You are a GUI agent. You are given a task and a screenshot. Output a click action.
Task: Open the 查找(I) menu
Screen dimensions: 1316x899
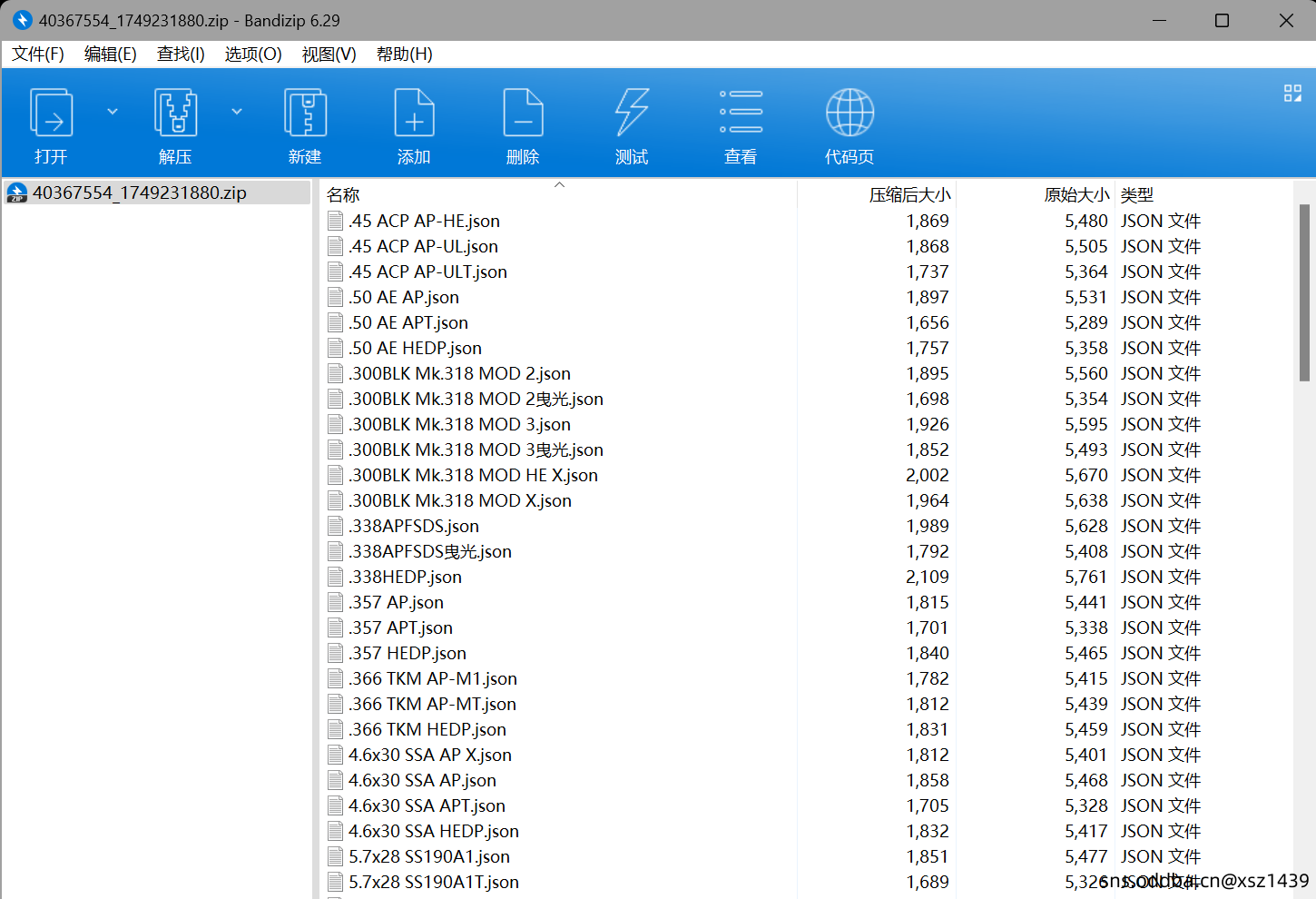[x=181, y=54]
